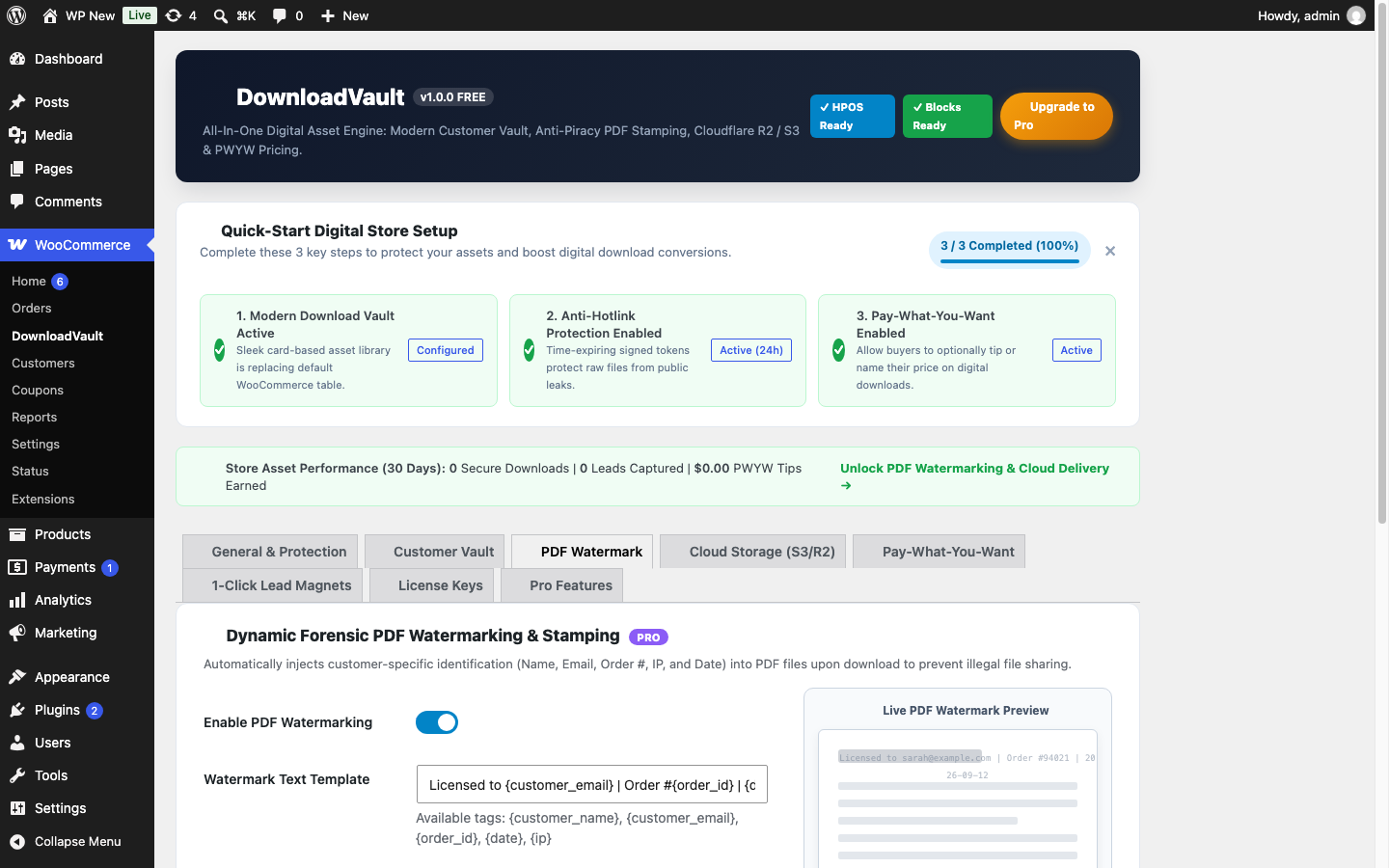Click the Watermark Text Template field
1389x868 pixels.
pyautogui.click(x=592, y=784)
